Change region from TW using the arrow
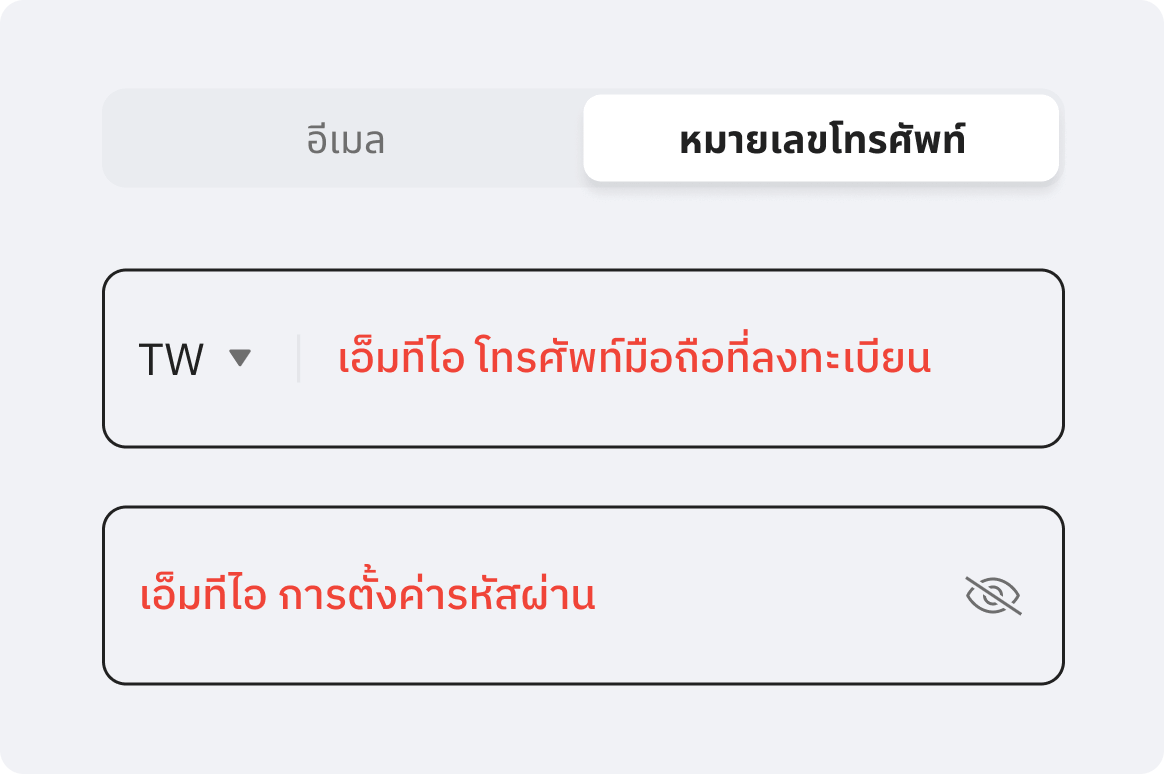This screenshot has height=774, width=1164. pos(240,358)
